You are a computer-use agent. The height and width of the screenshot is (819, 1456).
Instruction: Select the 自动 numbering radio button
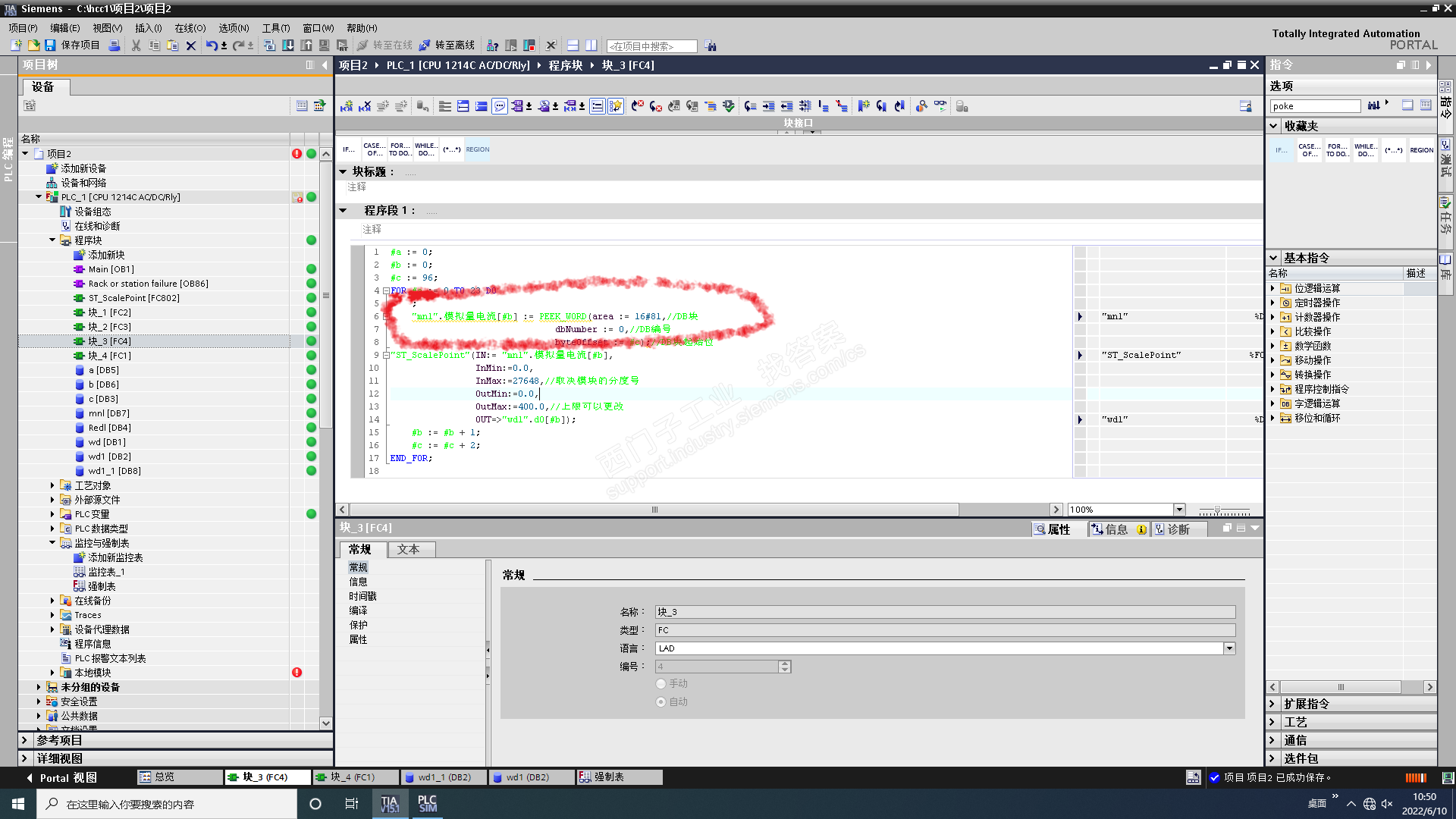click(661, 702)
